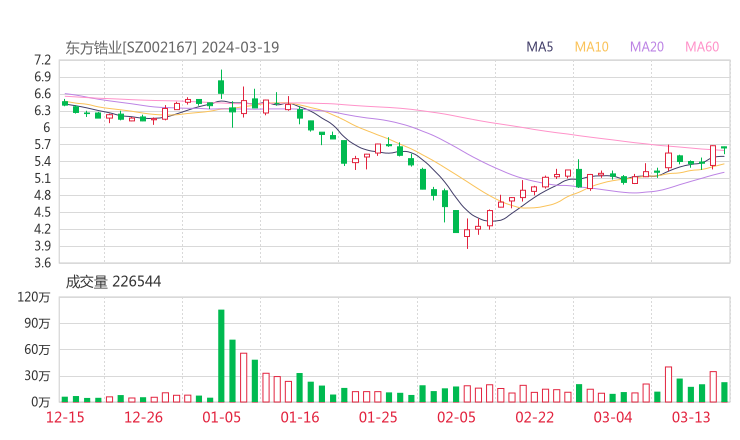The width and height of the screenshot is (740, 440).
Task: Select the 3.9 price axis value
Action: coord(42,246)
